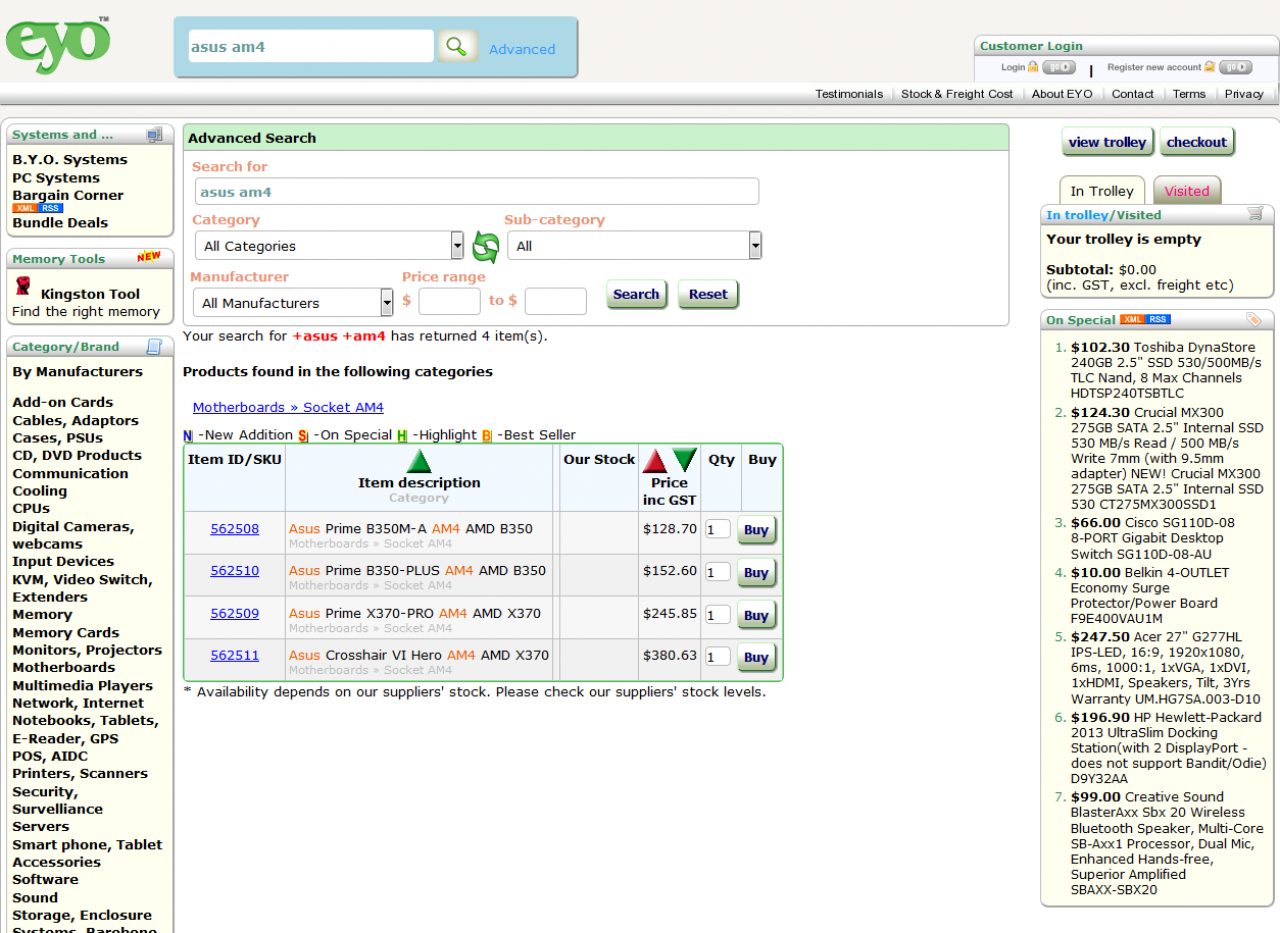Click the view trolley button

(1108, 142)
